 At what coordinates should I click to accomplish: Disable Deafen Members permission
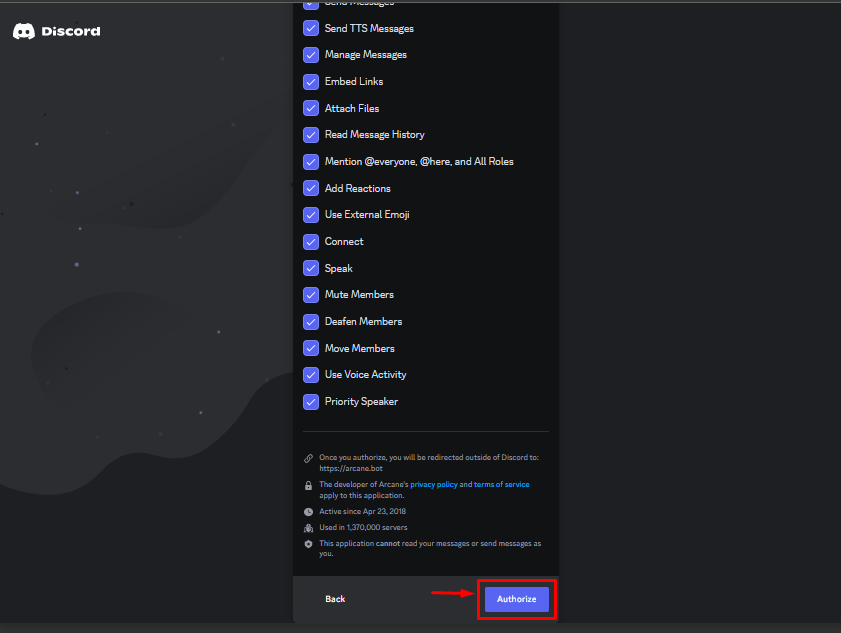[x=311, y=321]
